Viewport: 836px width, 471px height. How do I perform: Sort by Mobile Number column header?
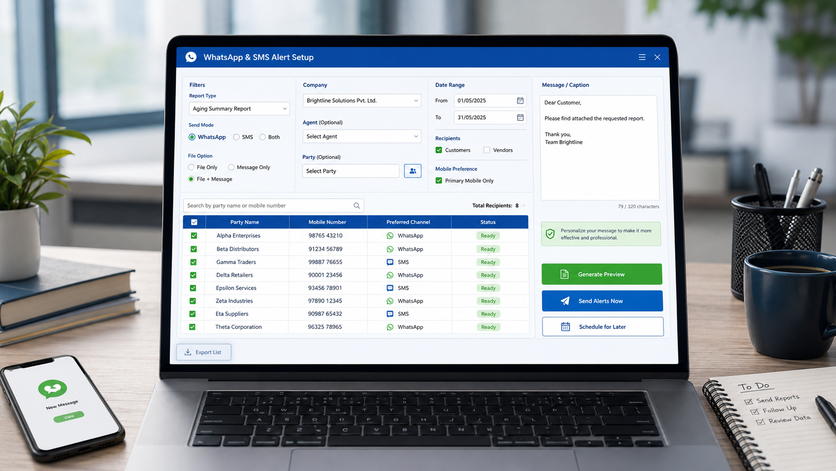pyautogui.click(x=327, y=222)
